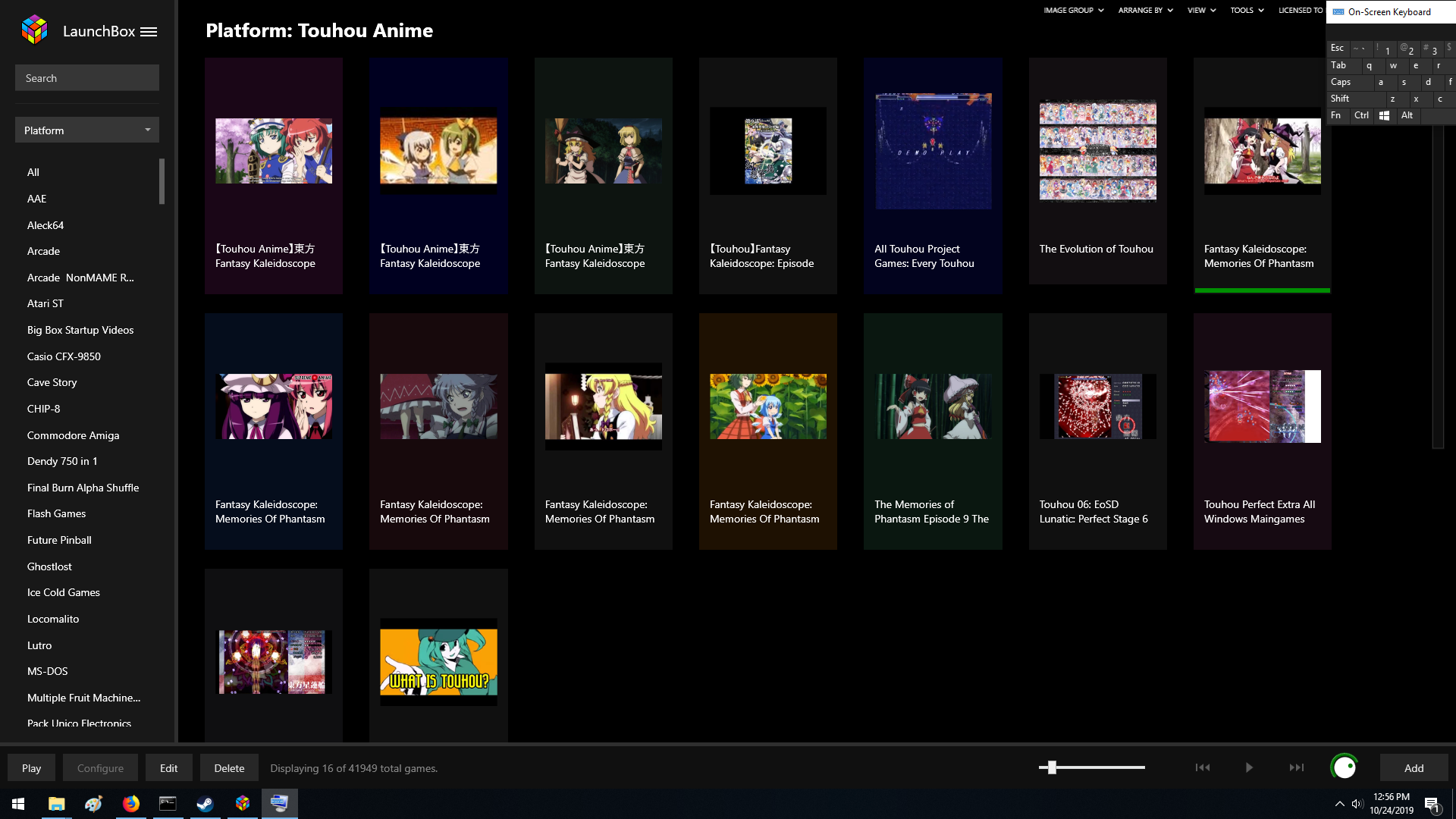Image resolution: width=1456 pixels, height=819 pixels.
Task: Select Final Burn Alpha Shuffle platform
Action: tap(83, 488)
